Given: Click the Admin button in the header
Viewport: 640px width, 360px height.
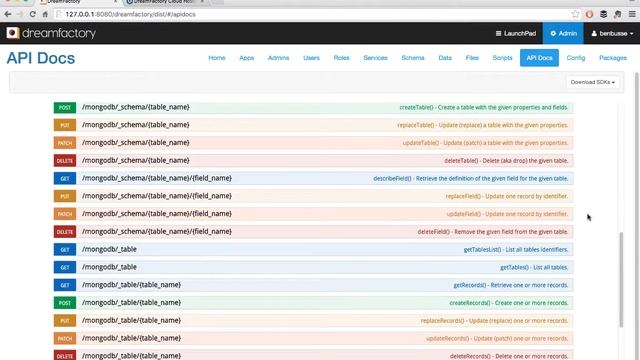Looking at the screenshot, I should click(563, 33).
